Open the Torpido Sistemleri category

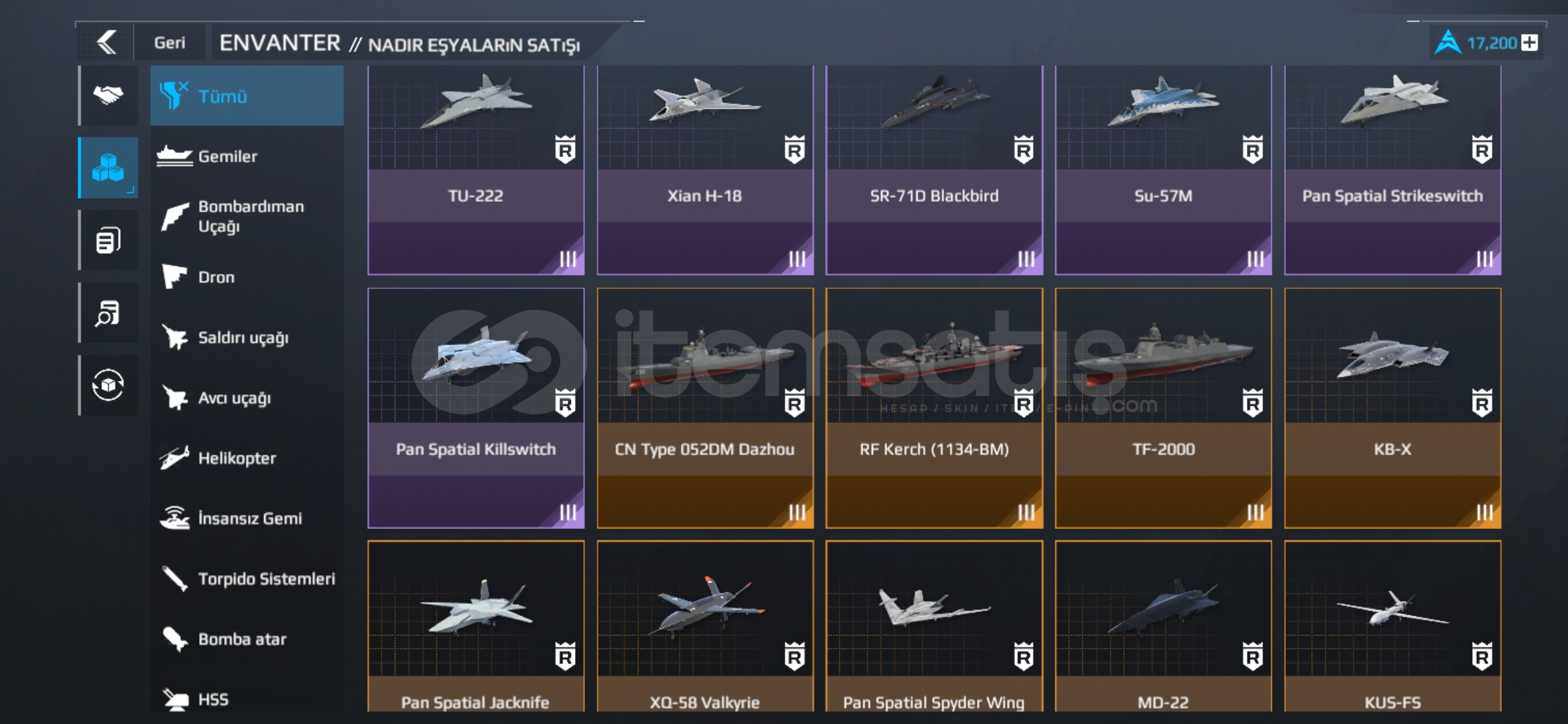pyautogui.click(x=247, y=579)
